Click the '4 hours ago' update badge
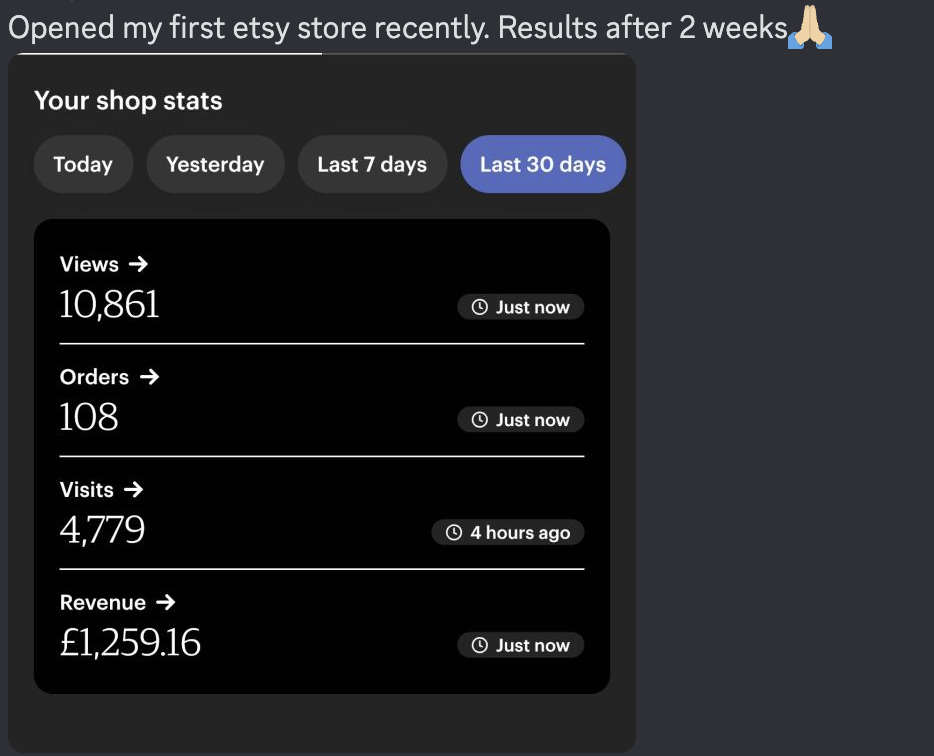Image resolution: width=934 pixels, height=756 pixels. (508, 533)
